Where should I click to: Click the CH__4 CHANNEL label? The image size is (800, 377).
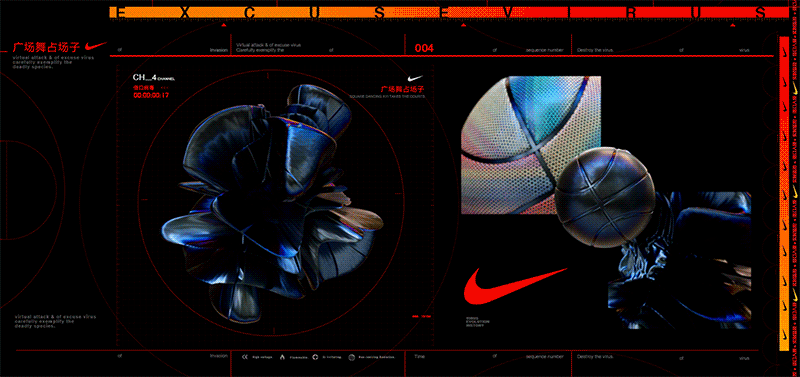coord(154,78)
